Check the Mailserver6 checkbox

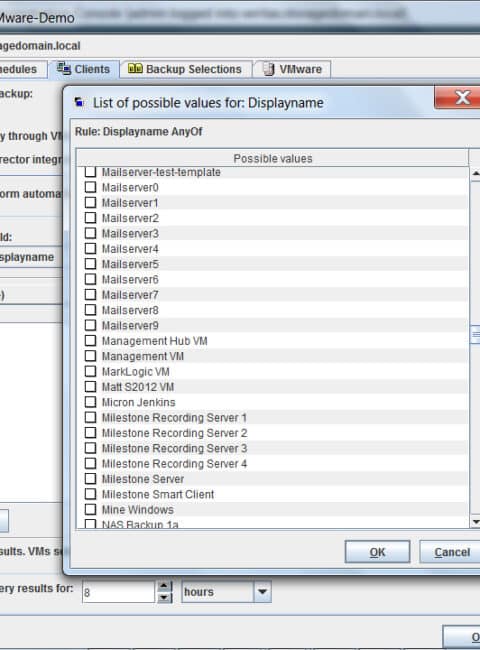[x=90, y=279]
